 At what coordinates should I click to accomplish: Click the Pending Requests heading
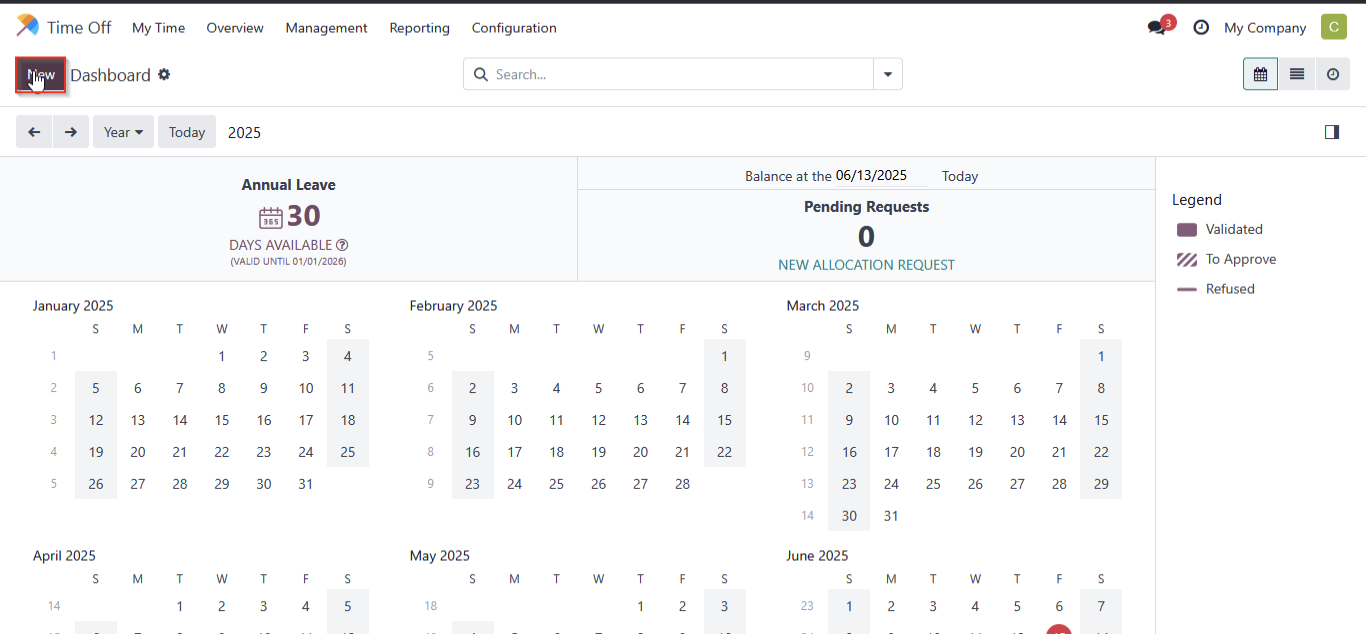tap(866, 207)
